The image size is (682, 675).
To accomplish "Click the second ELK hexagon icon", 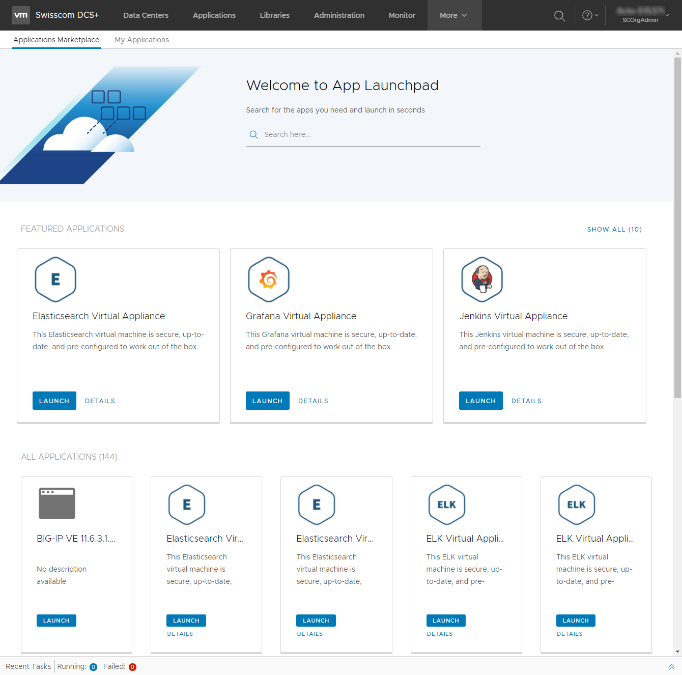I will tap(576, 505).
